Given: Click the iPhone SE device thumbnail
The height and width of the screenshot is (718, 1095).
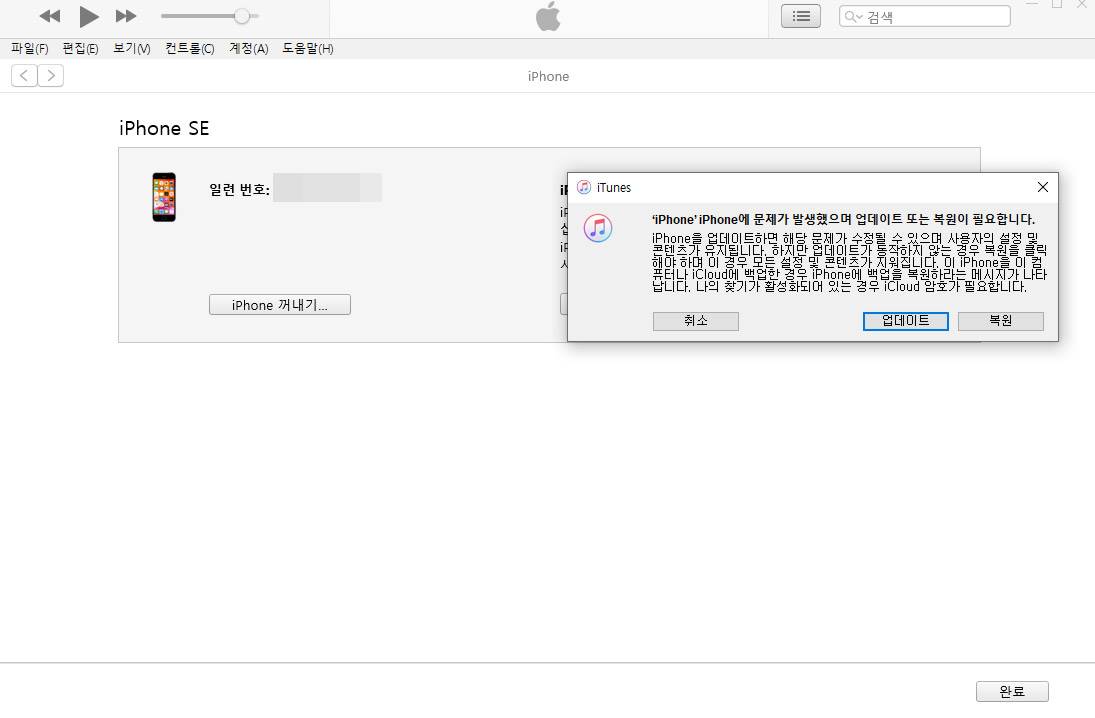Looking at the screenshot, I should click(x=164, y=197).
